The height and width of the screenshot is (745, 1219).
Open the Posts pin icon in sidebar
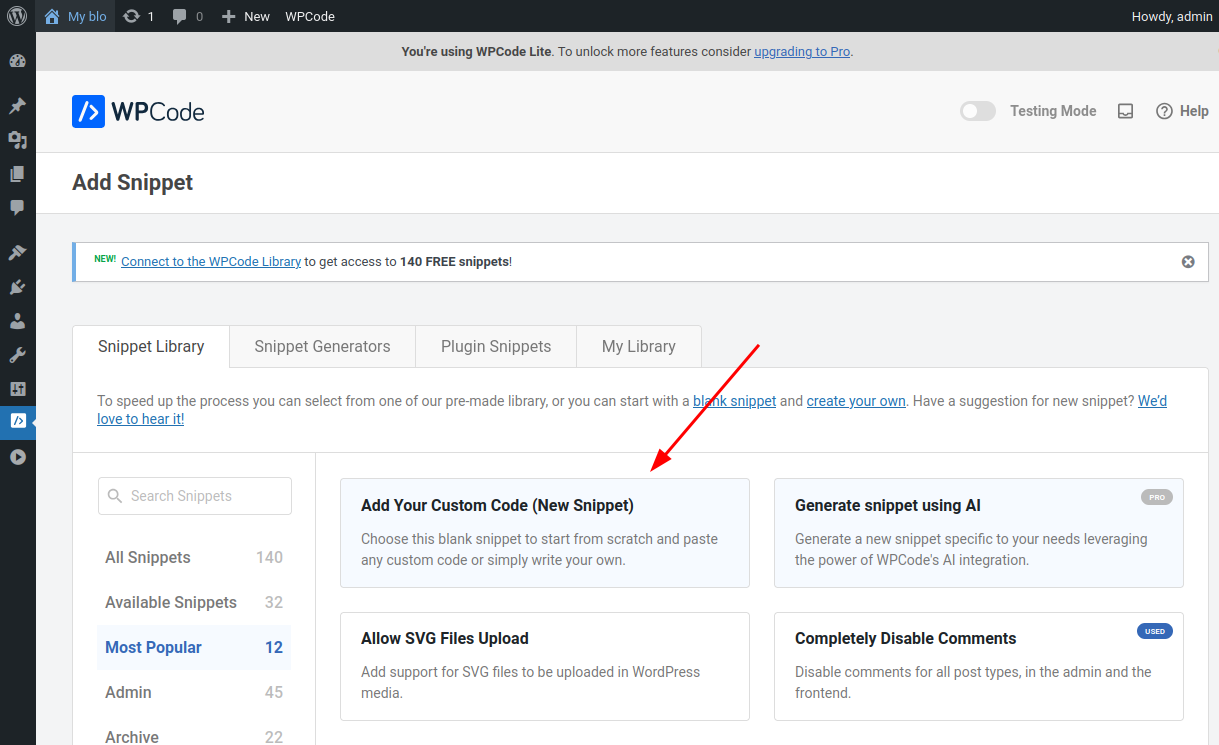coord(17,106)
